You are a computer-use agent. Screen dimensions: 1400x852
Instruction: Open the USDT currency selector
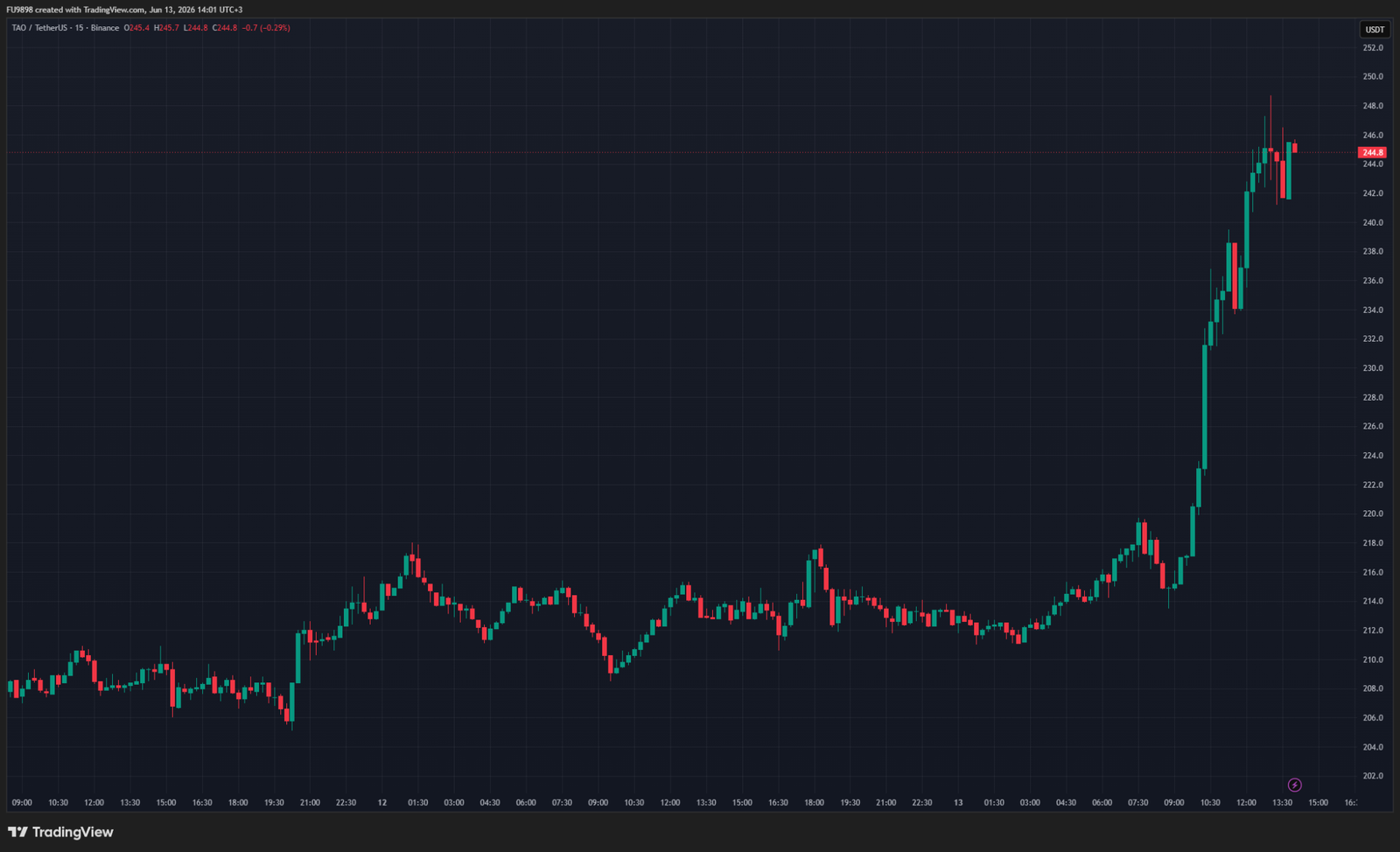point(1375,30)
